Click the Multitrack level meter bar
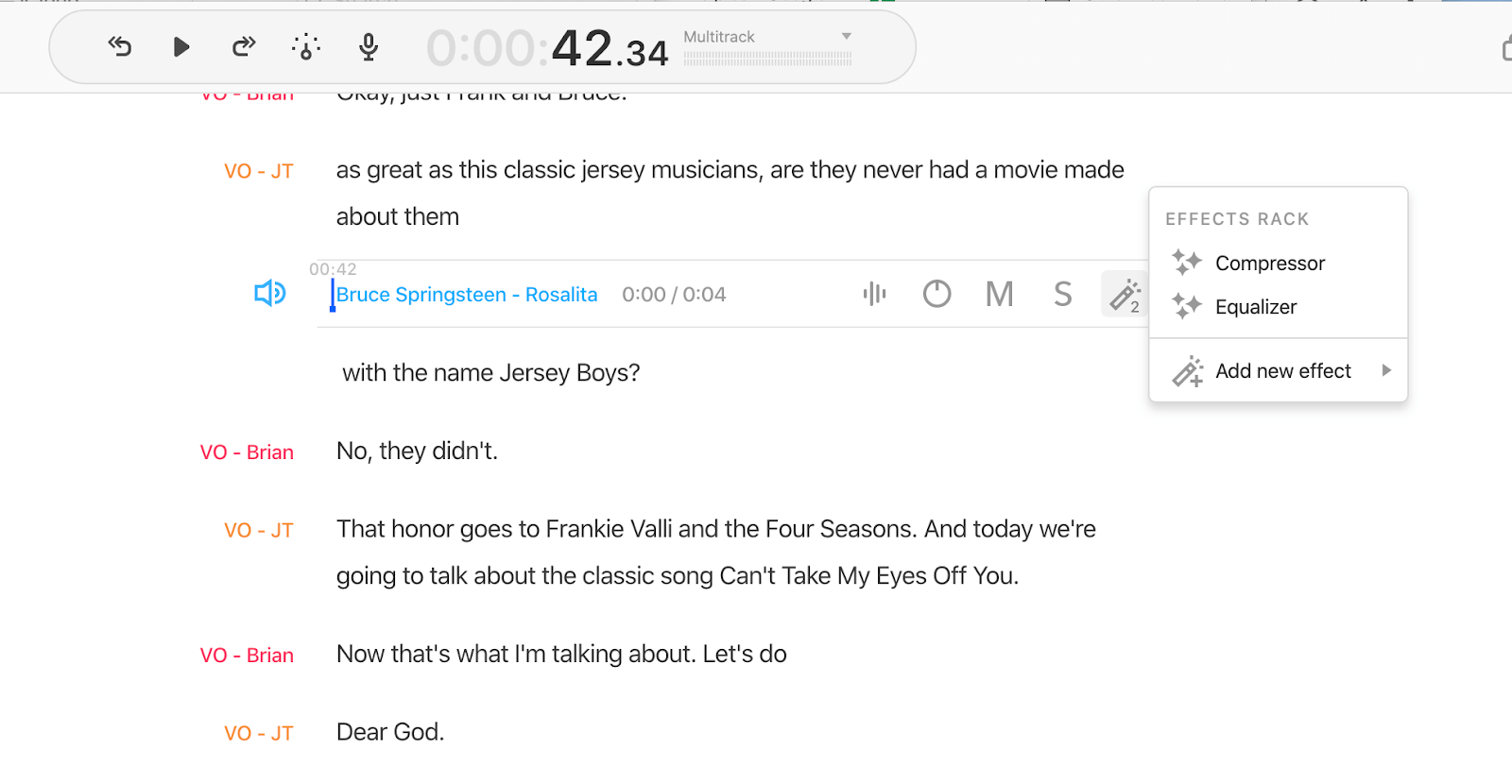Image resolution: width=1512 pixels, height=784 pixels. point(767,59)
